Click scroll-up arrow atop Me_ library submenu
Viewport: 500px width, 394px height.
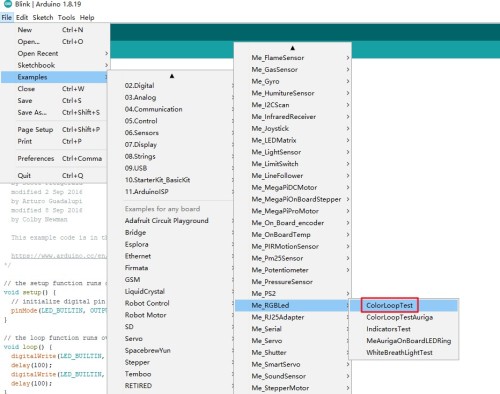(292, 48)
